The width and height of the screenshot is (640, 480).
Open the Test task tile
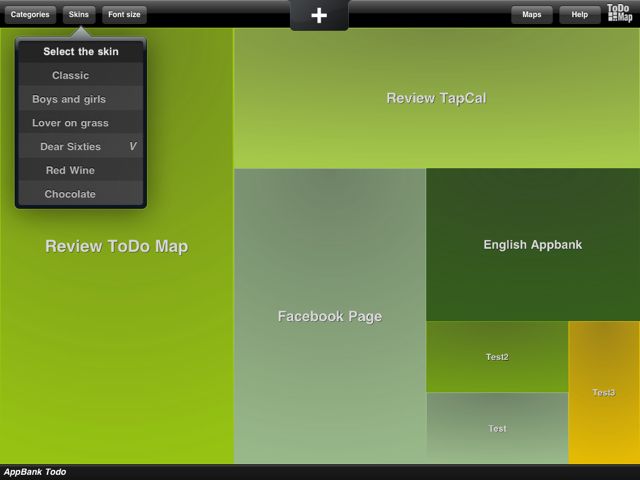coord(497,428)
